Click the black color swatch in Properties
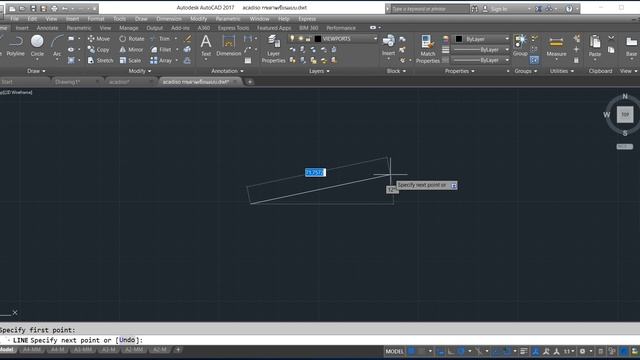This screenshot has width=640, height=360. [459, 39]
